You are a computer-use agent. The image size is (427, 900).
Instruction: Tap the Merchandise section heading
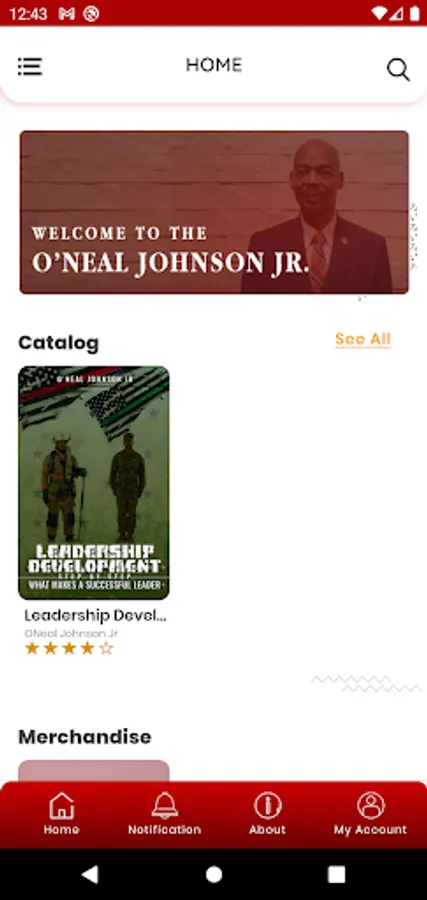(x=85, y=736)
